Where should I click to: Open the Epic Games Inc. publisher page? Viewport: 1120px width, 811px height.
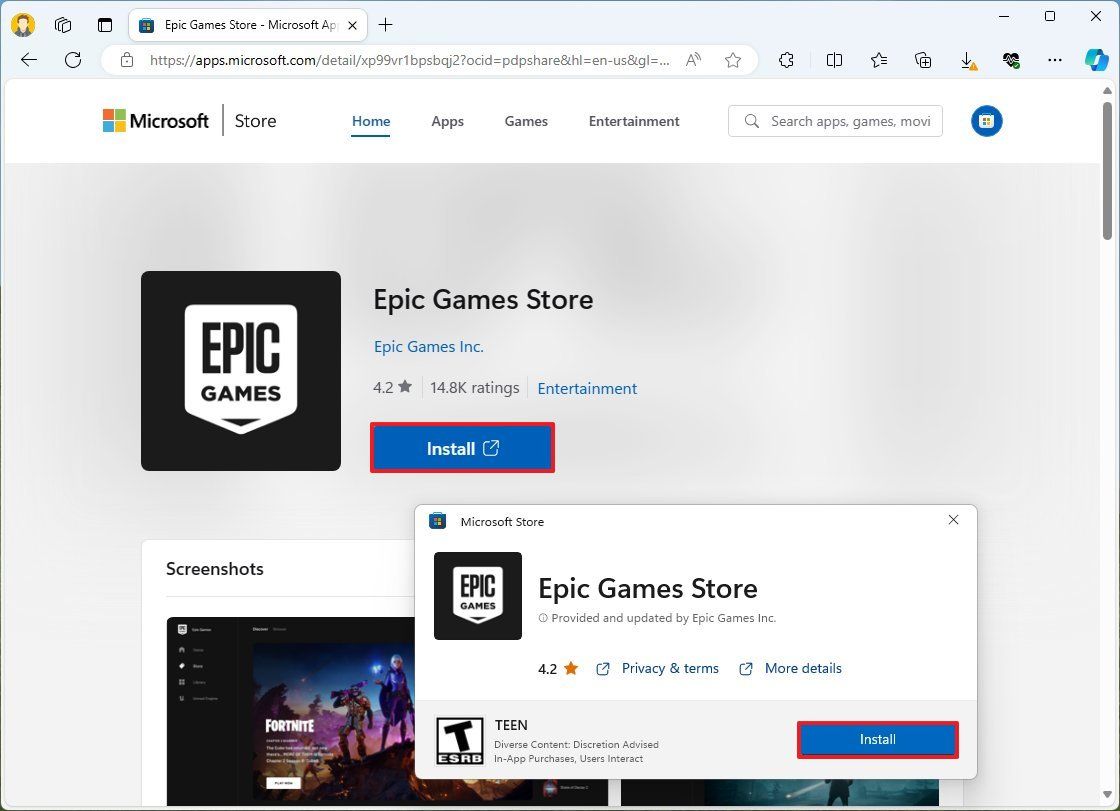point(428,346)
